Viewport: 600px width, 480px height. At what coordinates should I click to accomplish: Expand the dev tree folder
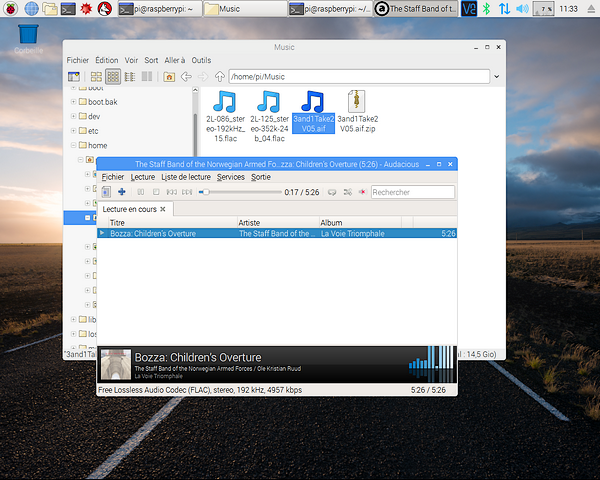[73, 116]
